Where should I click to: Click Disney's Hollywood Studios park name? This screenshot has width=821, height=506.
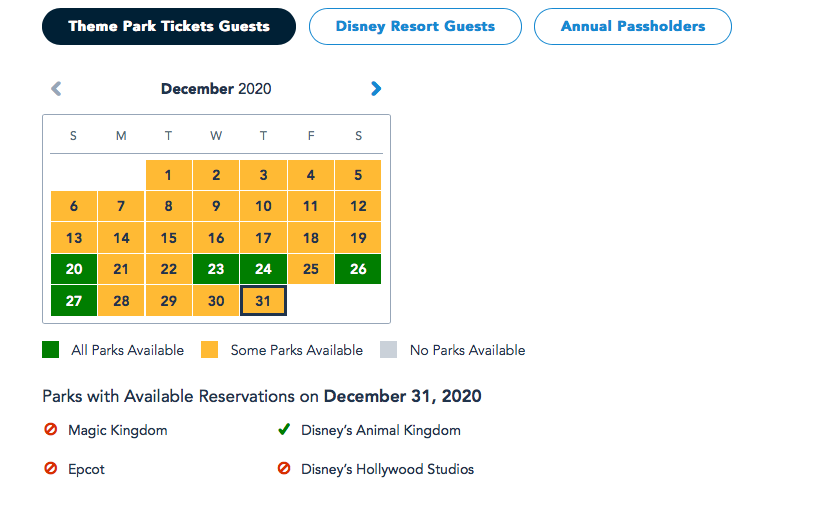pyautogui.click(x=387, y=469)
